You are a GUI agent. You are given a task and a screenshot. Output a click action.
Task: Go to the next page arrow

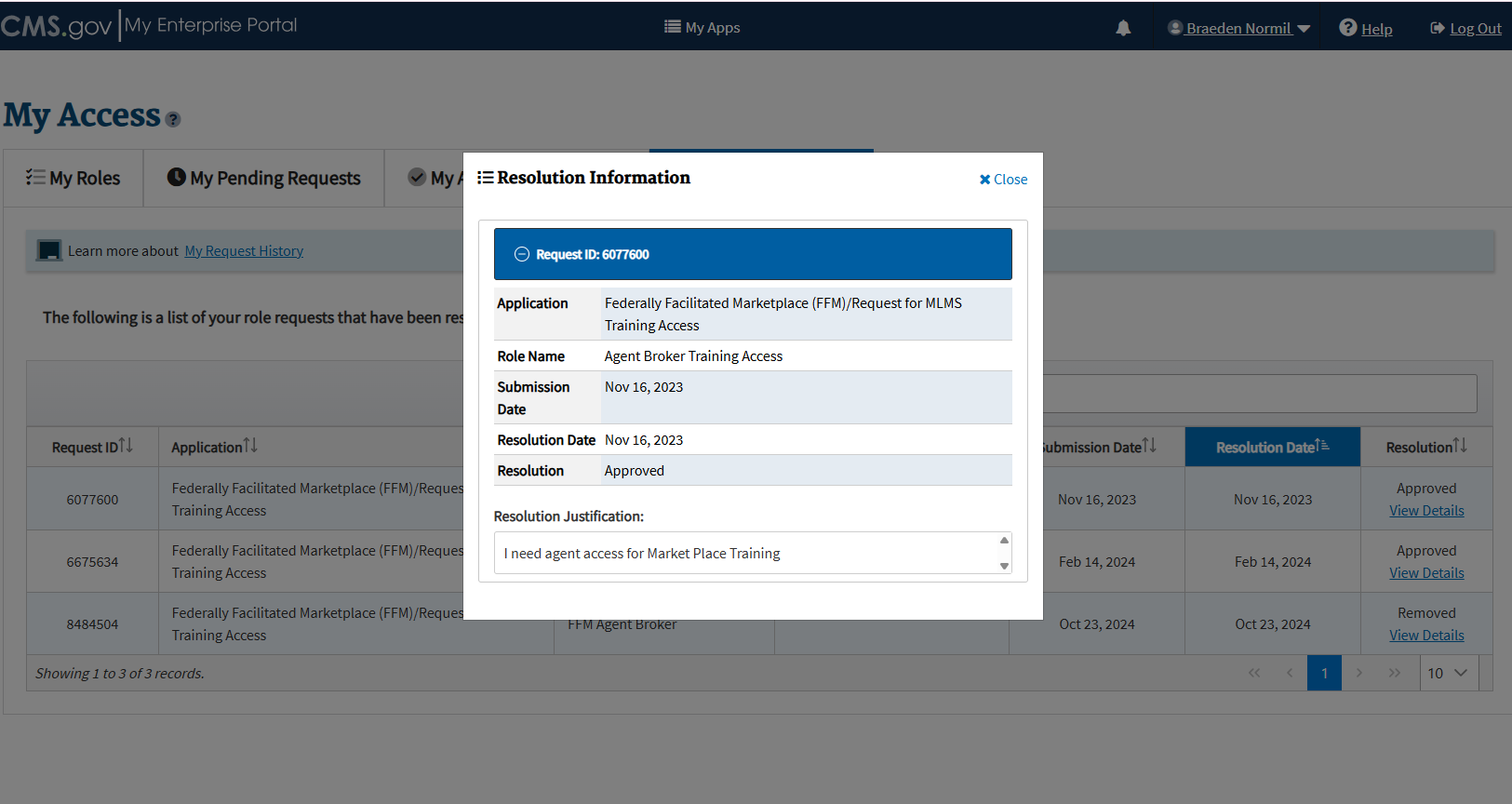(x=1359, y=673)
